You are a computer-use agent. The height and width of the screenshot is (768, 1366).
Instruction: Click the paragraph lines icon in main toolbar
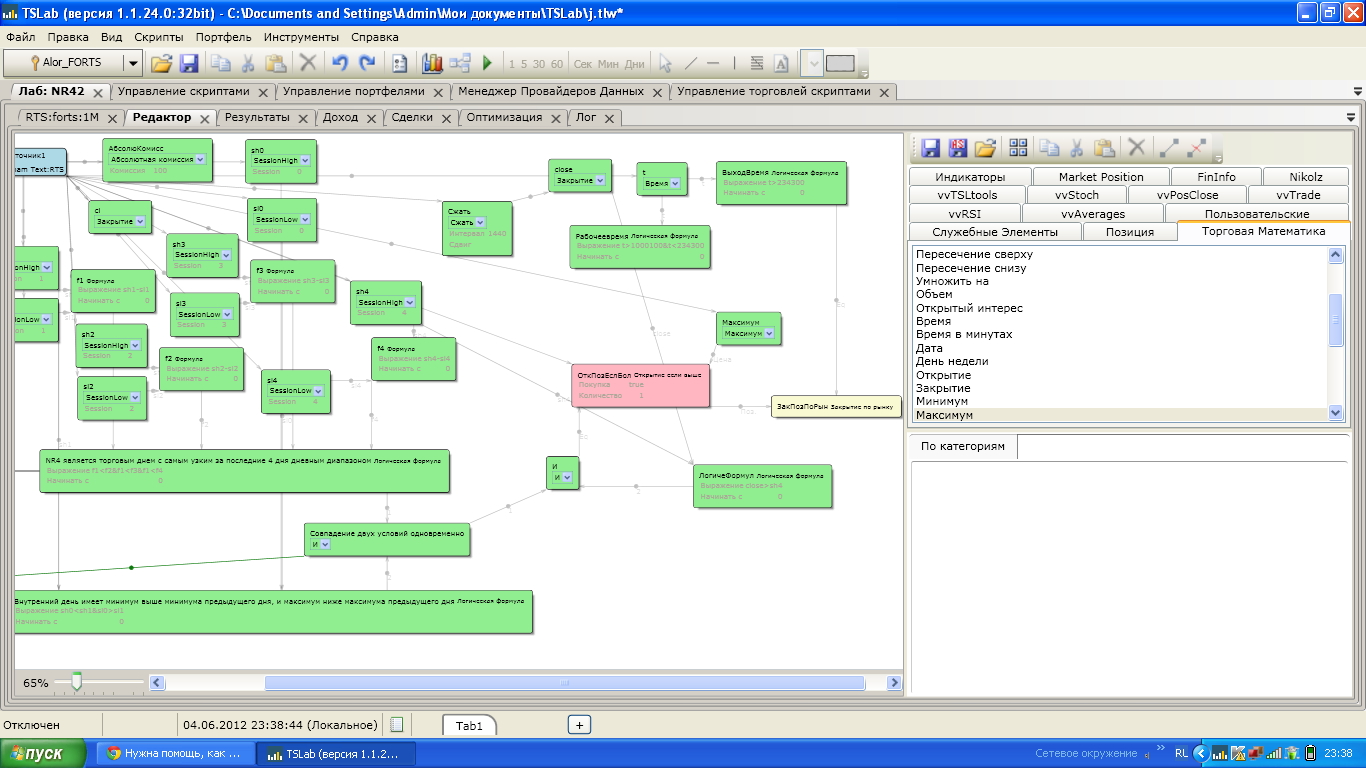point(757,63)
